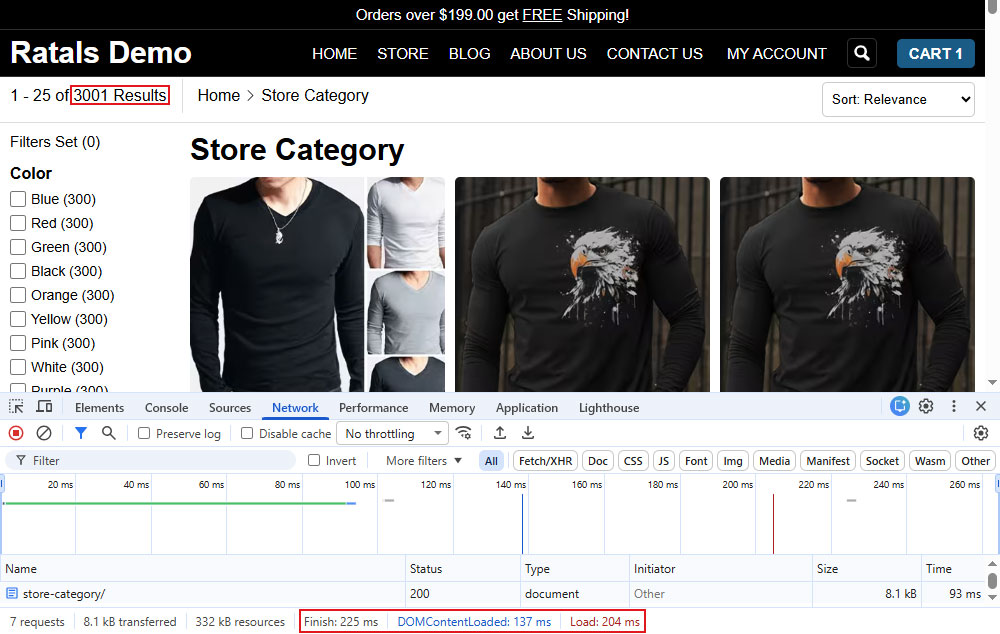
Task: Filter requests by Media type
Action: pos(774,461)
